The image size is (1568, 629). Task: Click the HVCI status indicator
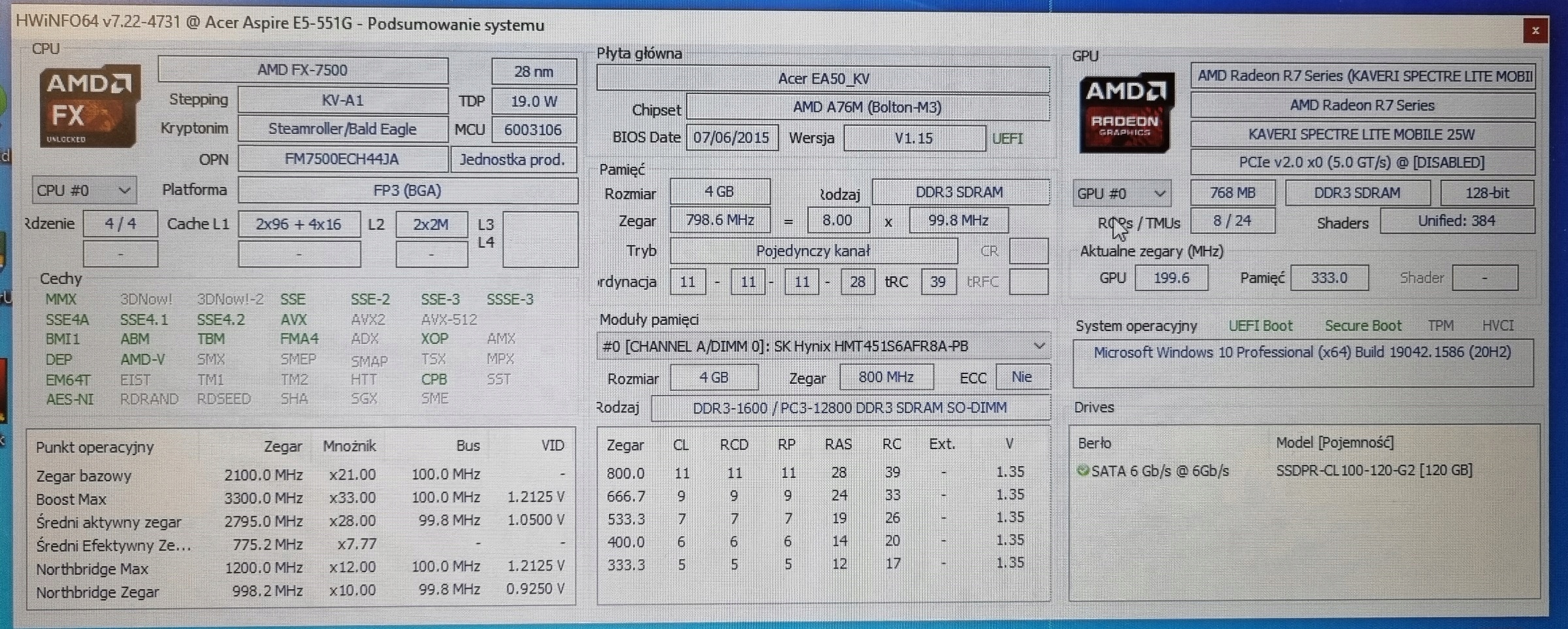(x=1497, y=326)
